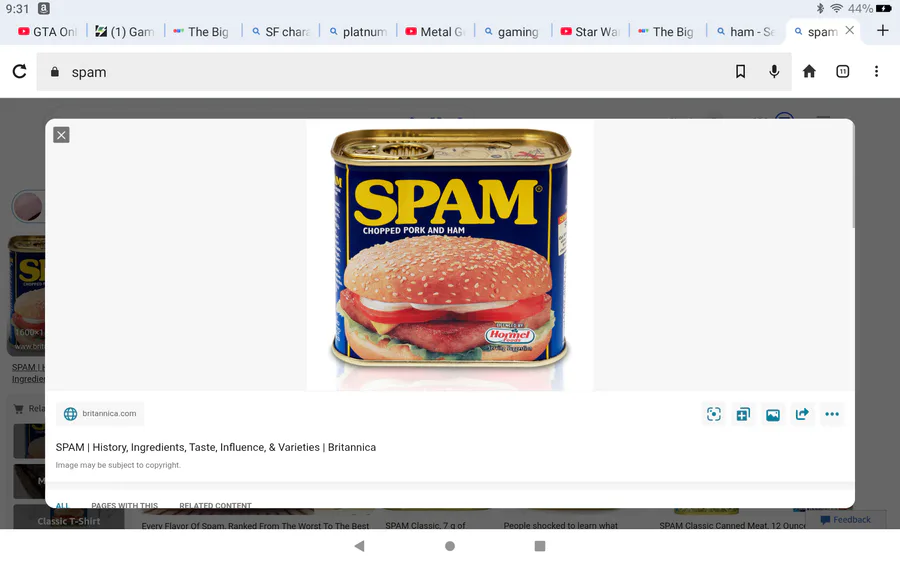The width and height of the screenshot is (900, 563).
Task: Reload the page with the refresh icon
Action: pyautogui.click(x=20, y=71)
